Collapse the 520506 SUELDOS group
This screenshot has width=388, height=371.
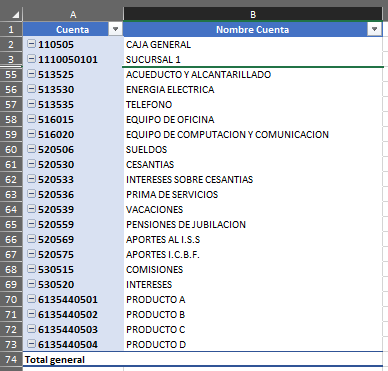tap(31, 149)
